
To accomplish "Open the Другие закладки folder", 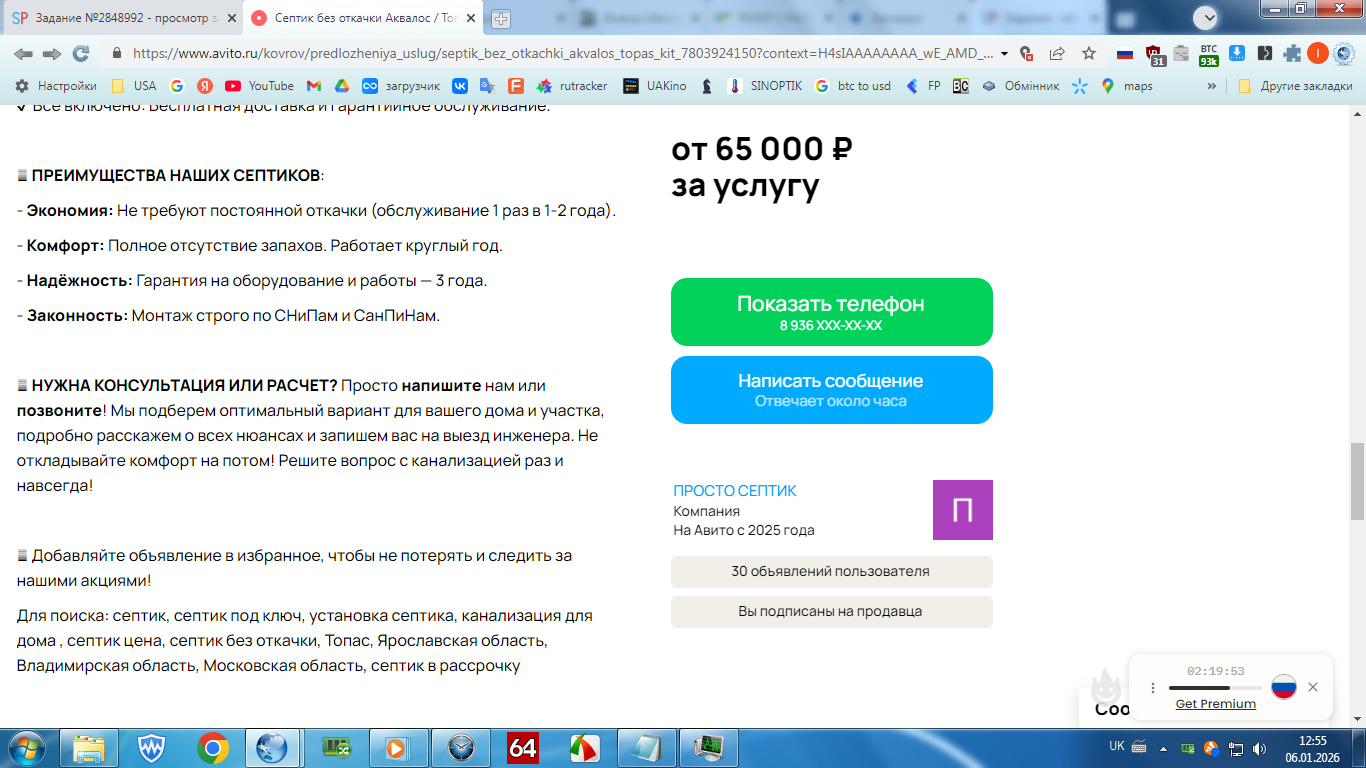I will coord(1295,86).
